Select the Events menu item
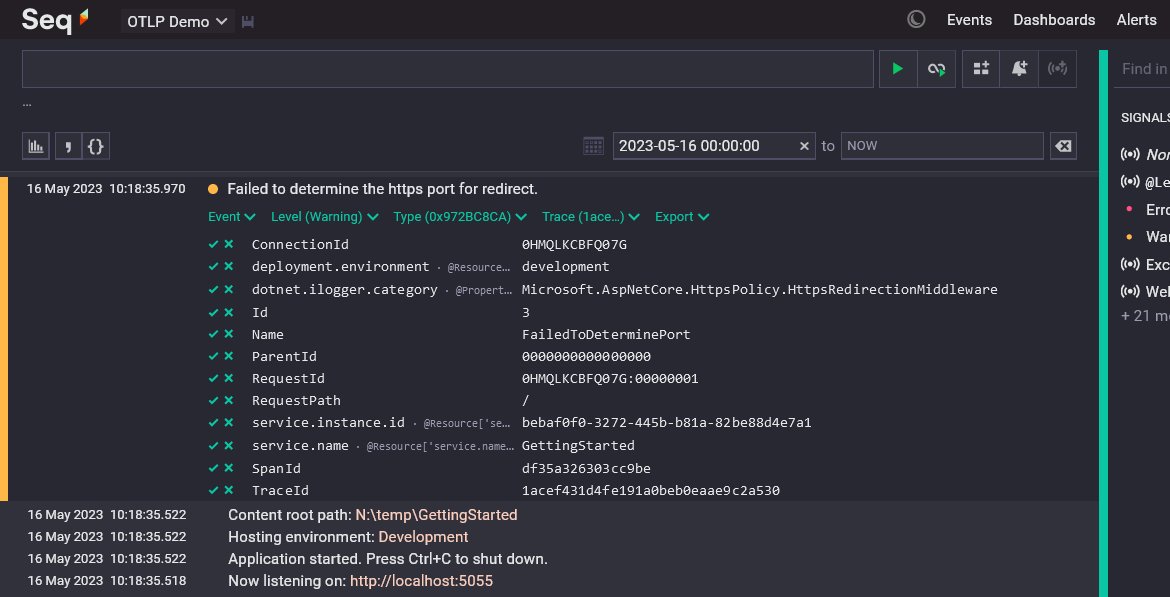The height and width of the screenshot is (597, 1170). point(969,19)
